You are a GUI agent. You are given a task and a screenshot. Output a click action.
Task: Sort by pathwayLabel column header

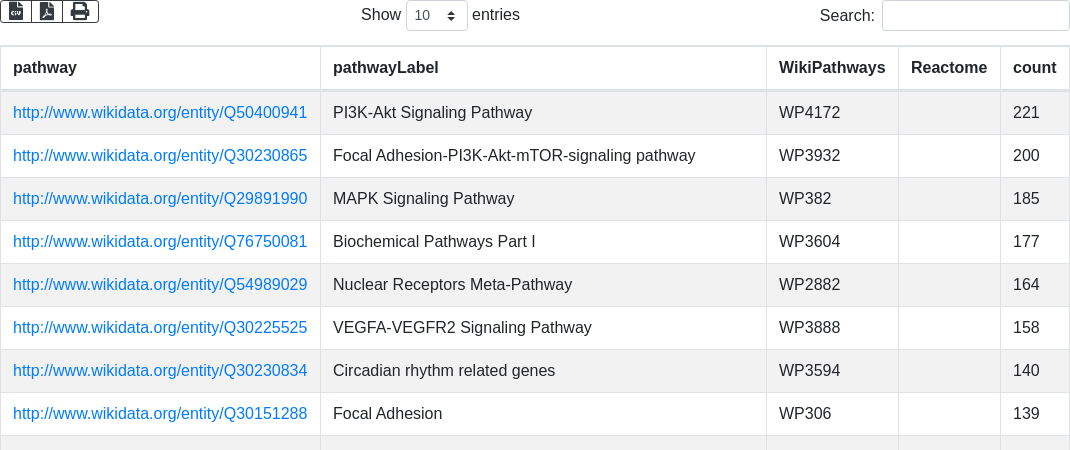[385, 68]
